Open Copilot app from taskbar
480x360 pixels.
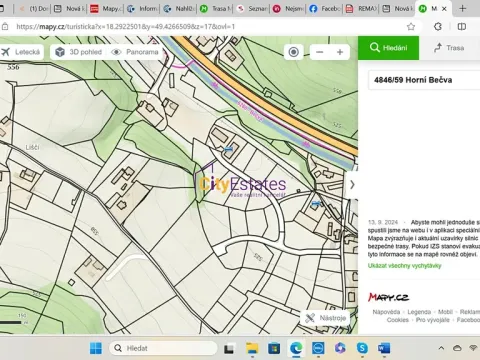[340, 348]
